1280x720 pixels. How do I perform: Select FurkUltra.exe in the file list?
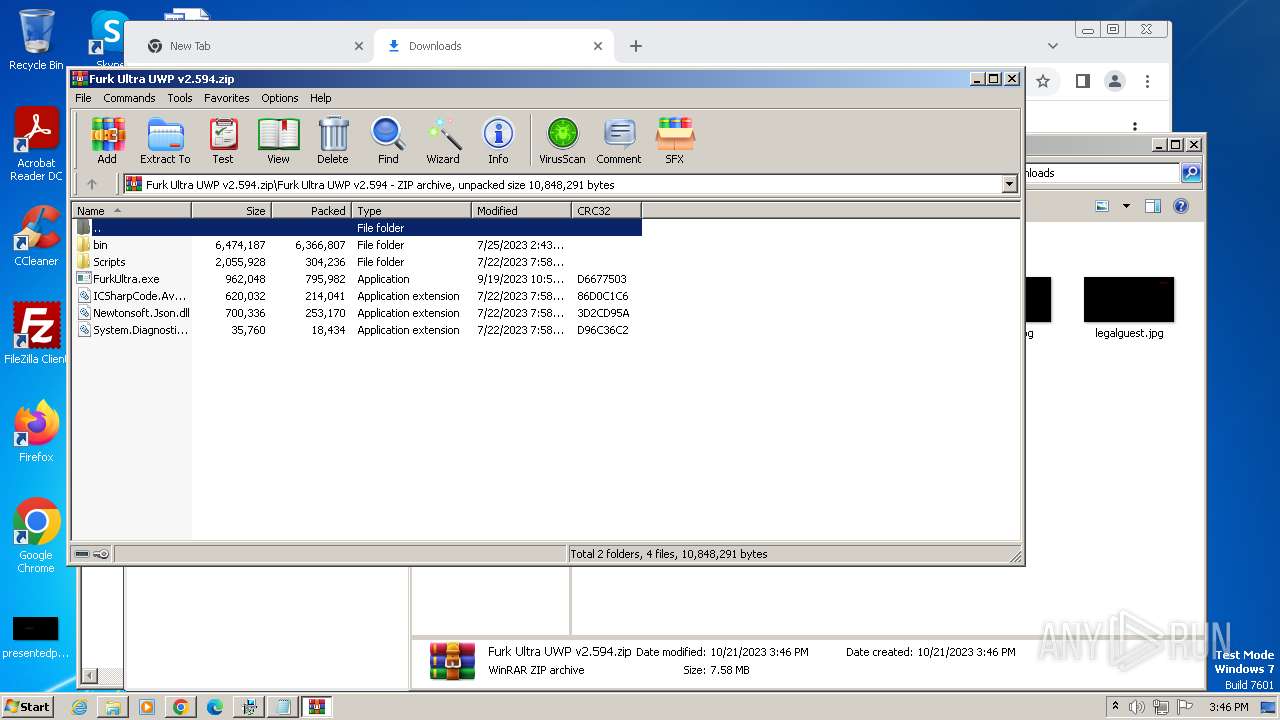pos(358,279)
